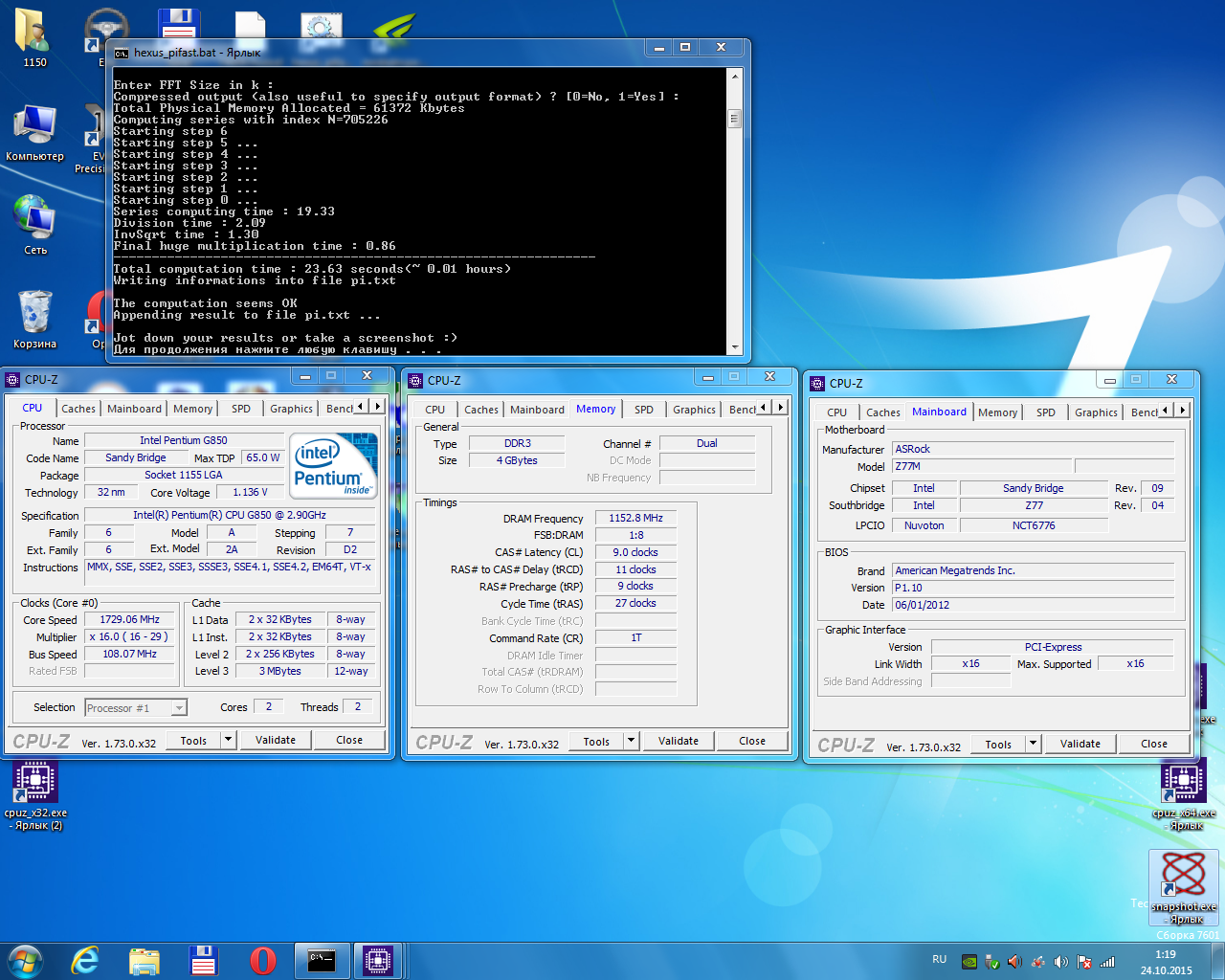Open Компьютер desktop icon
1225x980 pixels.
(x=34, y=132)
